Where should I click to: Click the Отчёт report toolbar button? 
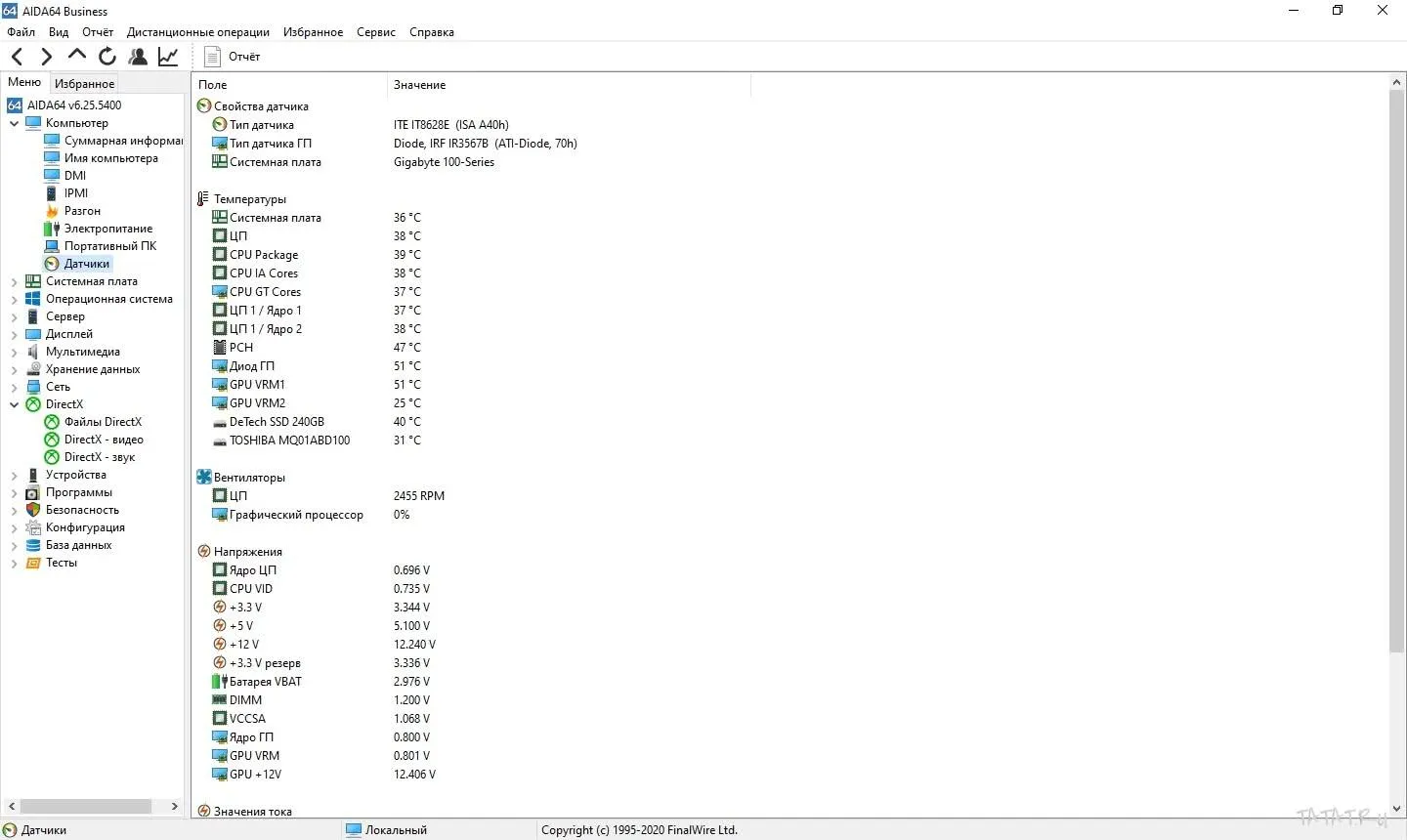click(232, 57)
